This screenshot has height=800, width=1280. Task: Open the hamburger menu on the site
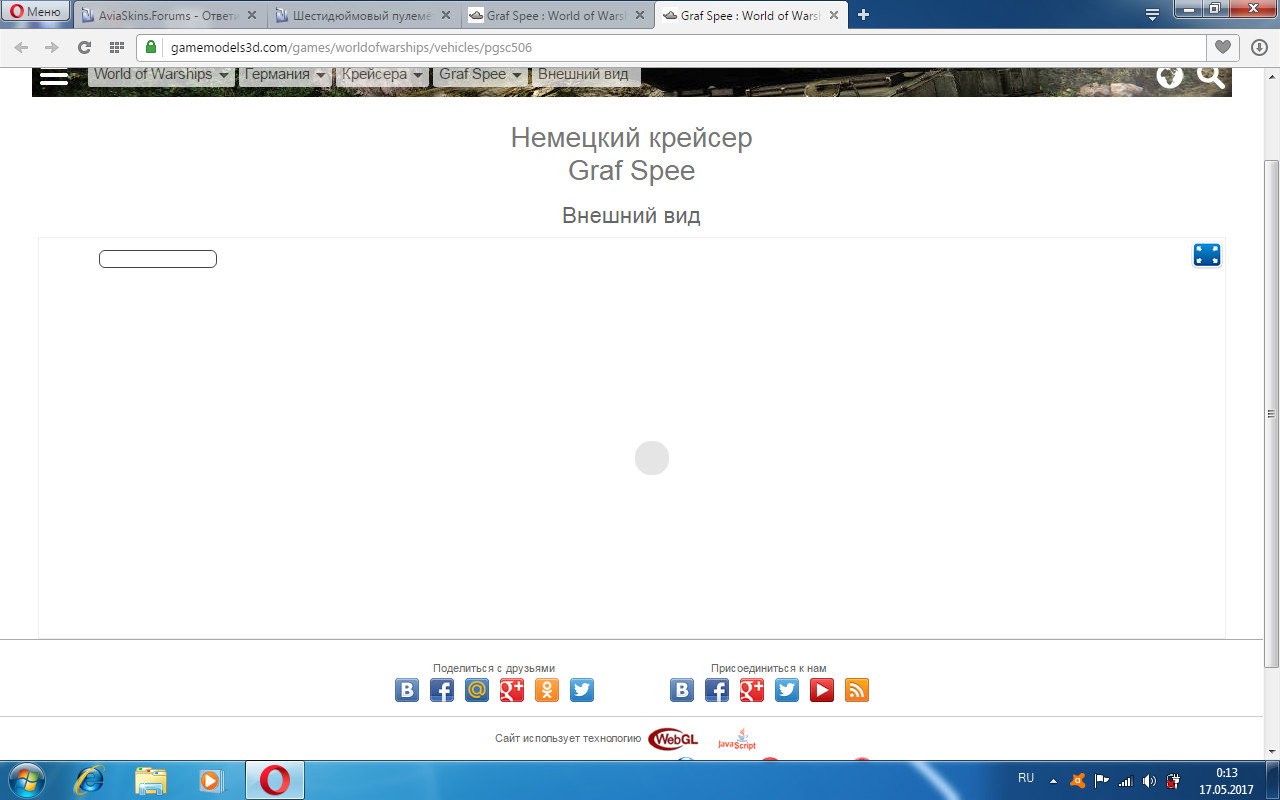(x=54, y=77)
